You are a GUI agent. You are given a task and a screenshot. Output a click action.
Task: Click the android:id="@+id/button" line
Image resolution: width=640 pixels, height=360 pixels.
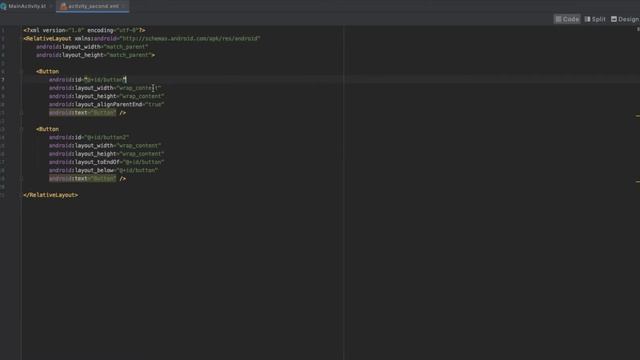coord(88,80)
